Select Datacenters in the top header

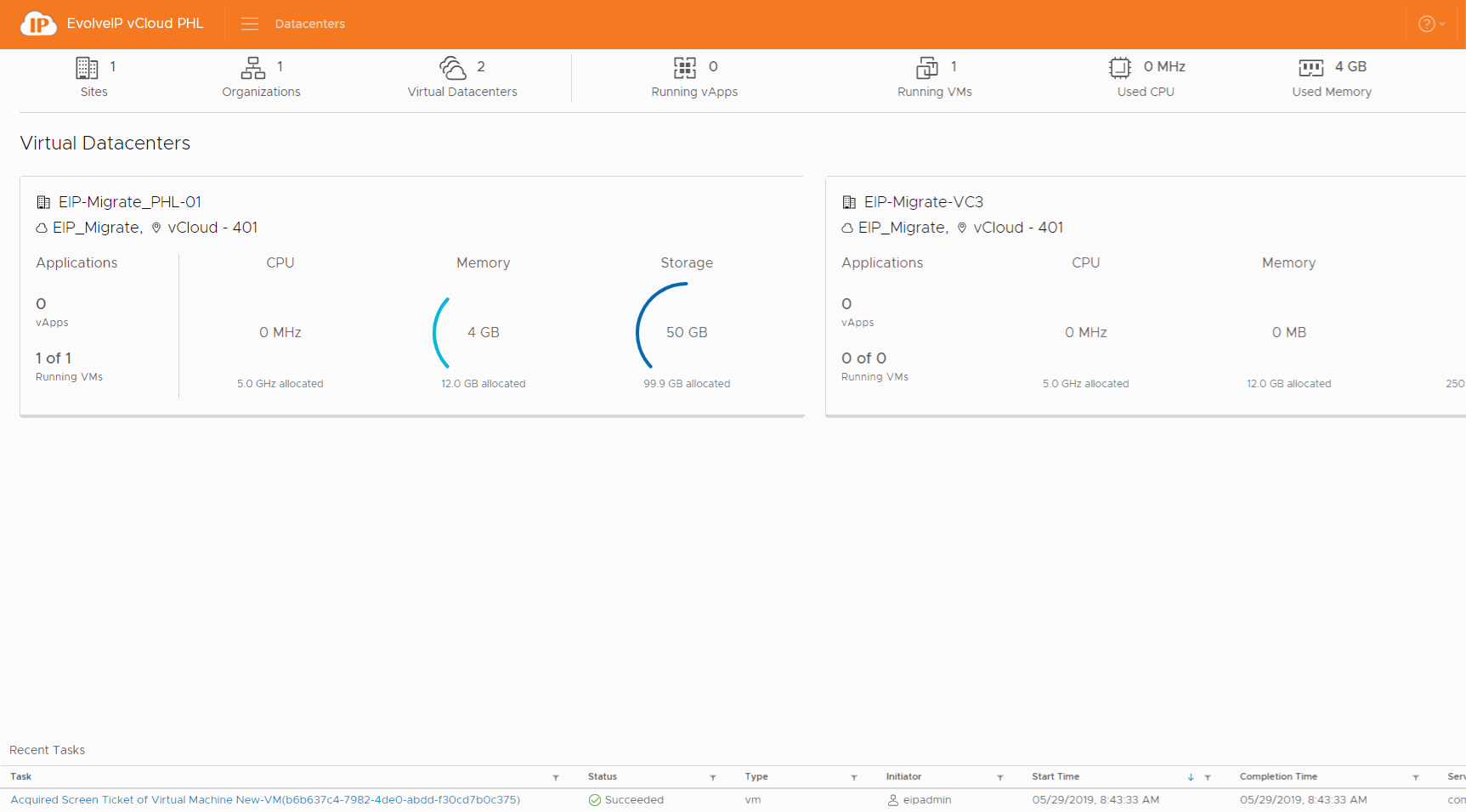point(309,24)
